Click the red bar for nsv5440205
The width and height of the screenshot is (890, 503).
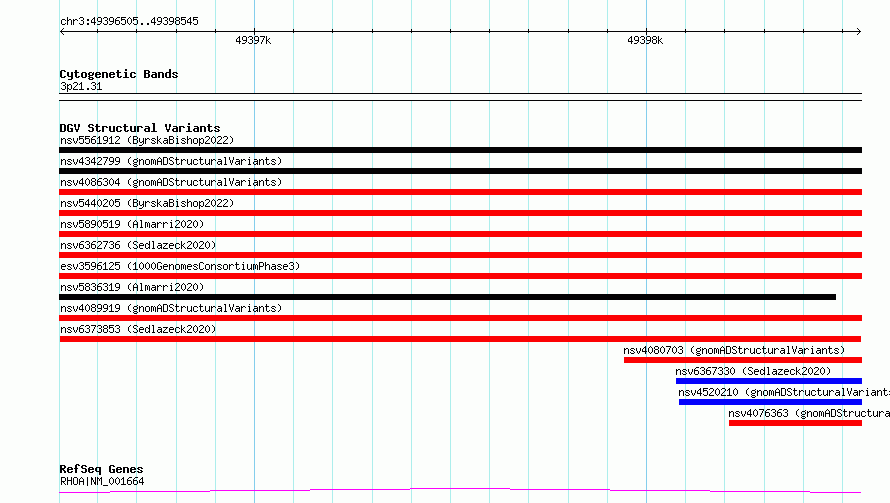[460, 213]
